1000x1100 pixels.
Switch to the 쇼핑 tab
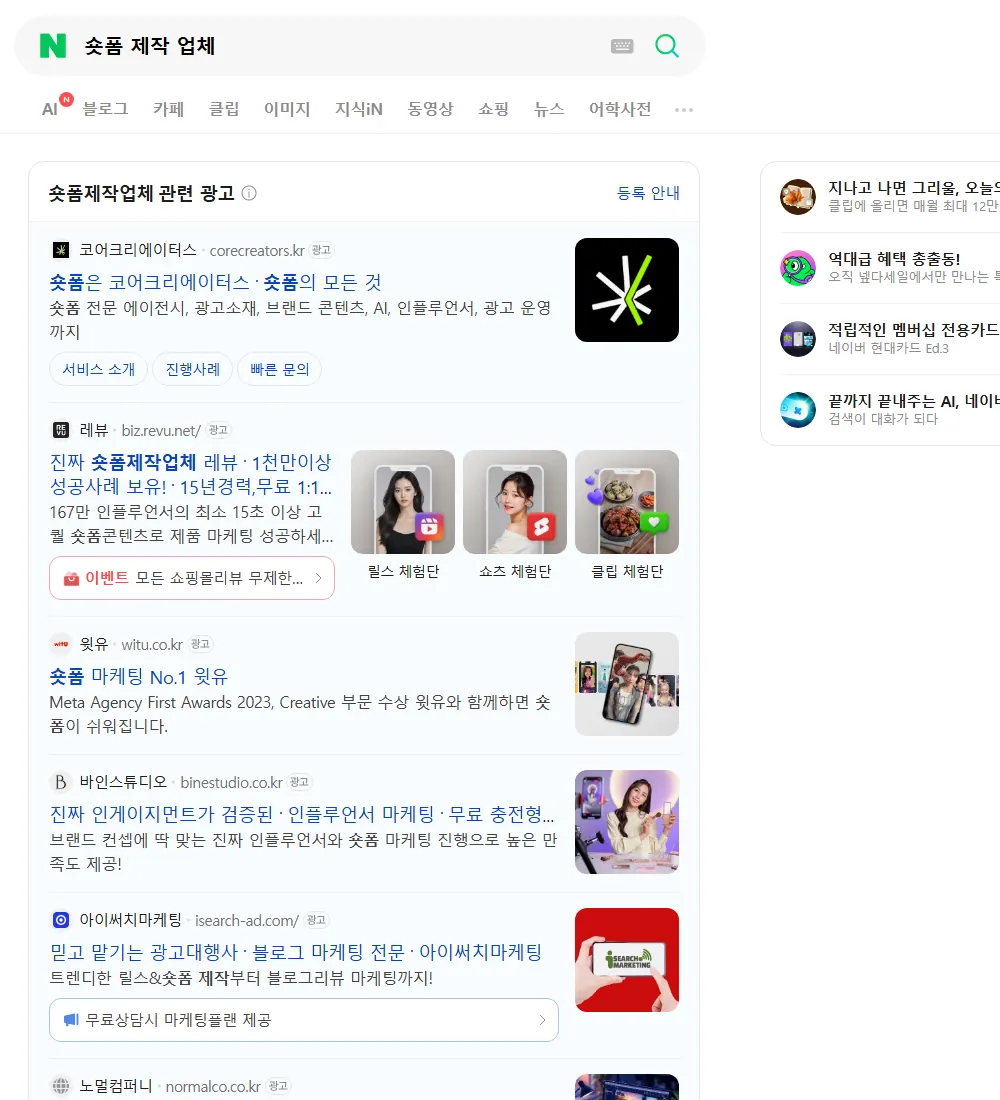click(493, 109)
